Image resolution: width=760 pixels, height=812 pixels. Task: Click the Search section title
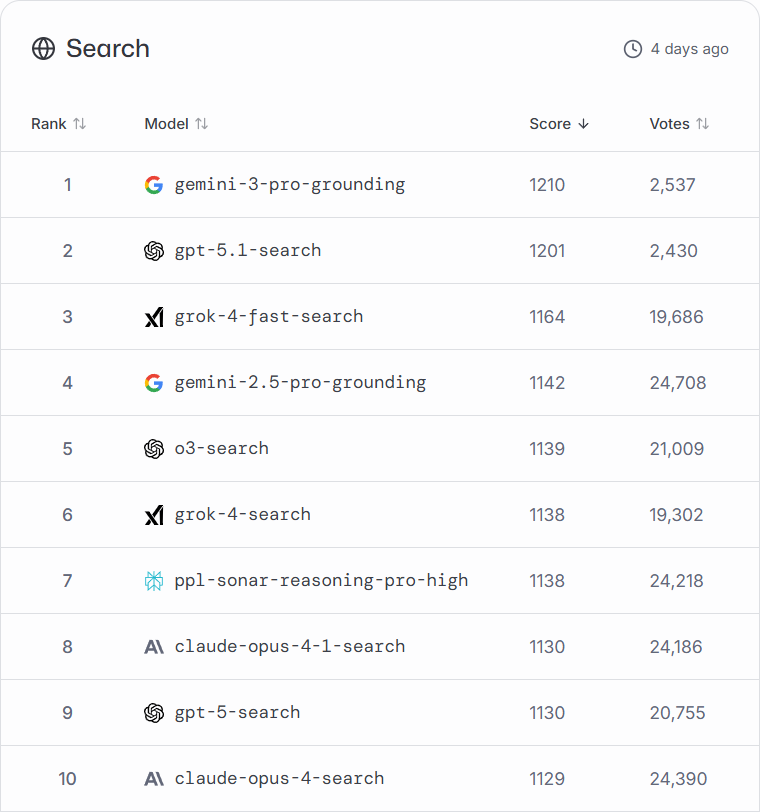click(x=108, y=49)
